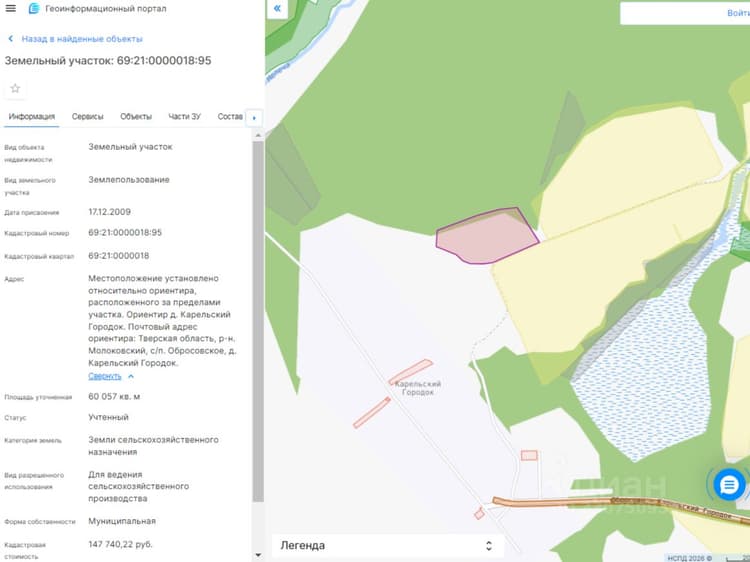Open the Части ЗУ tab

click(185, 117)
